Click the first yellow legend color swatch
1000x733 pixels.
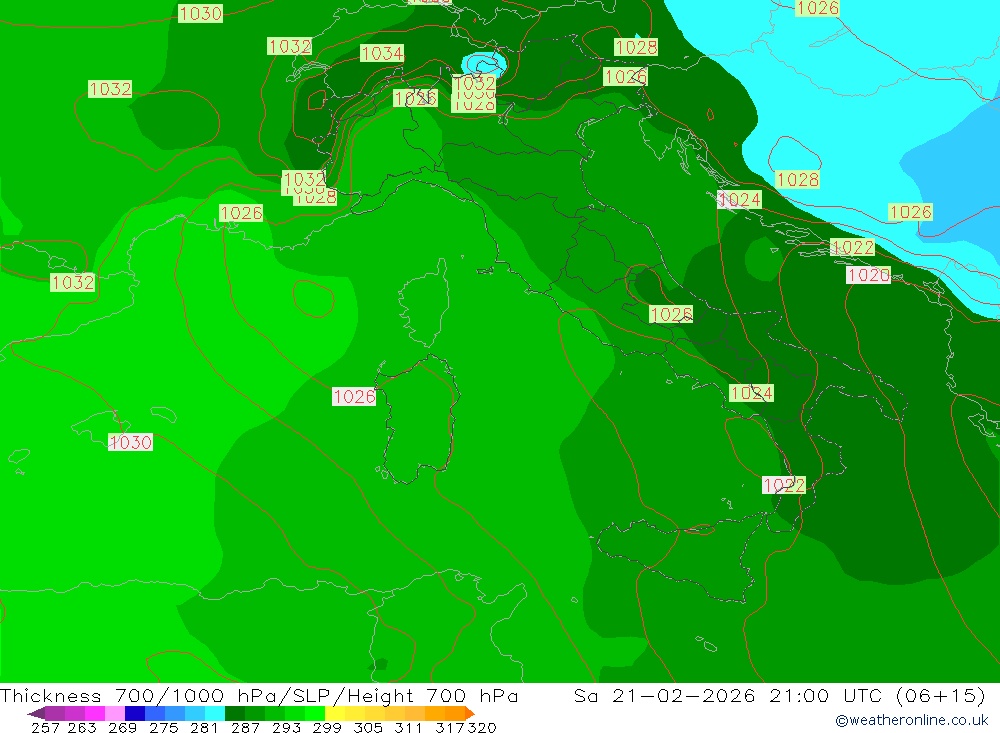335,713
